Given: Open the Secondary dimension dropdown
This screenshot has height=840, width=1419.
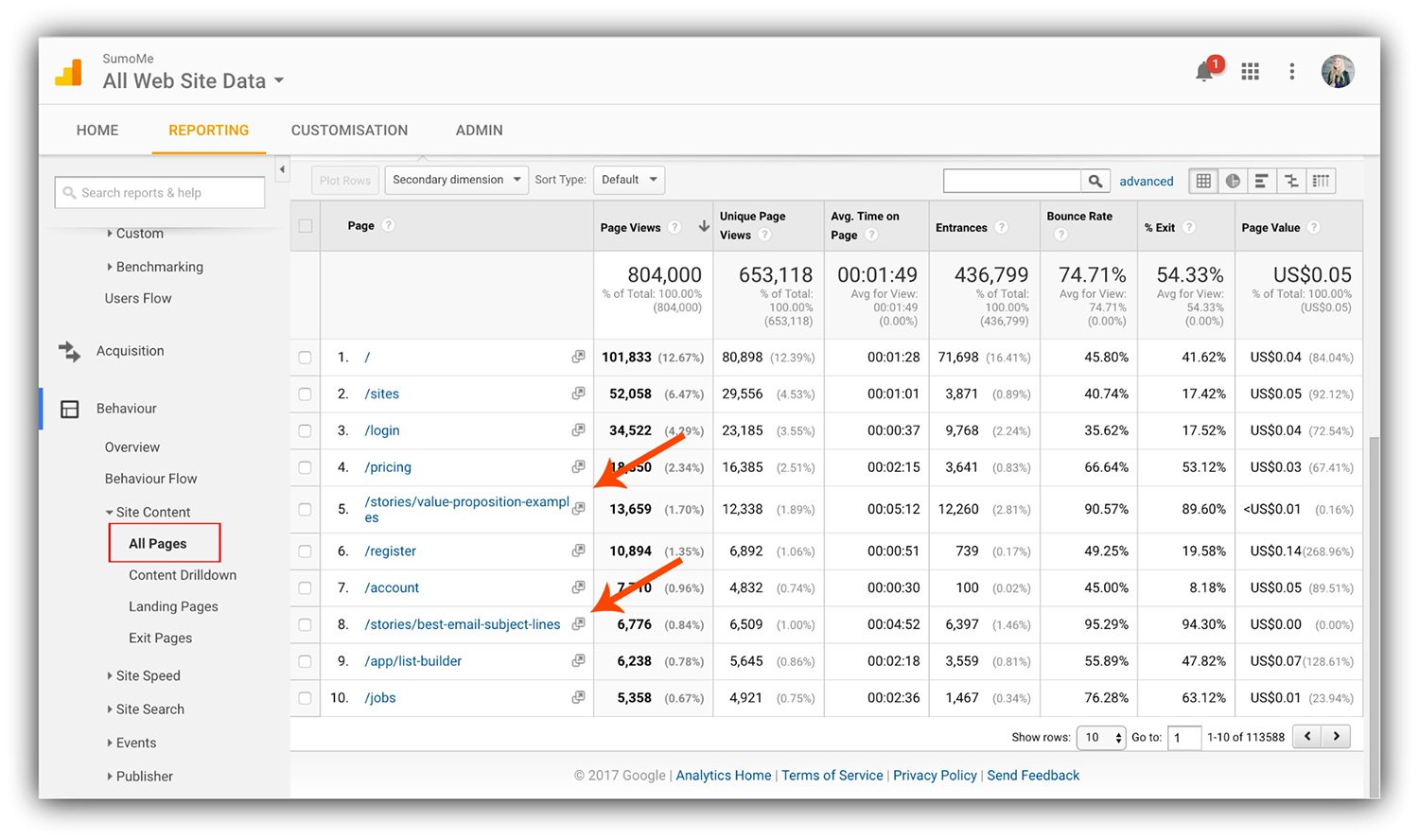Looking at the screenshot, I should tap(456, 180).
